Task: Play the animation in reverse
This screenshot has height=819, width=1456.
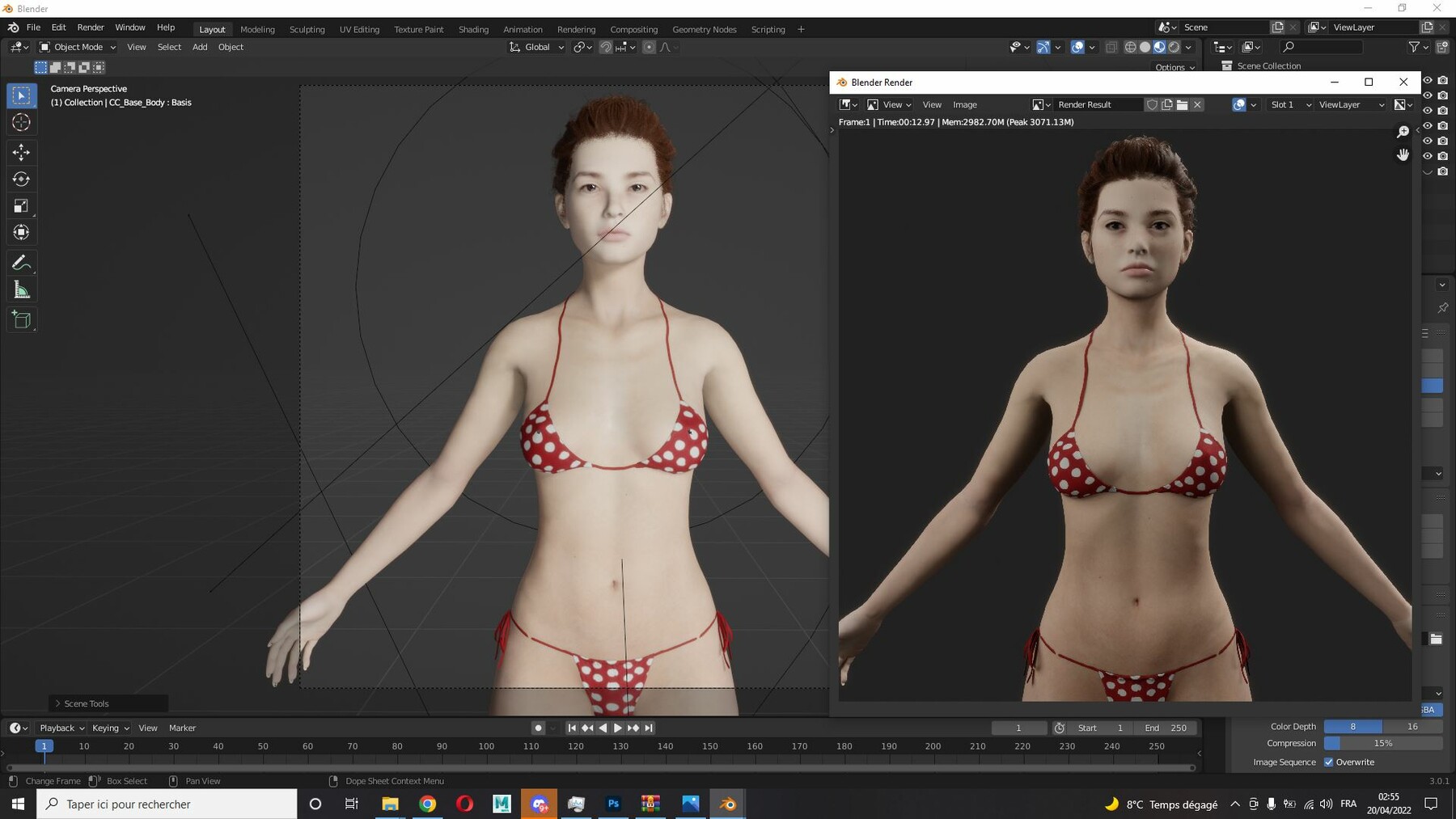Action: point(603,728)
